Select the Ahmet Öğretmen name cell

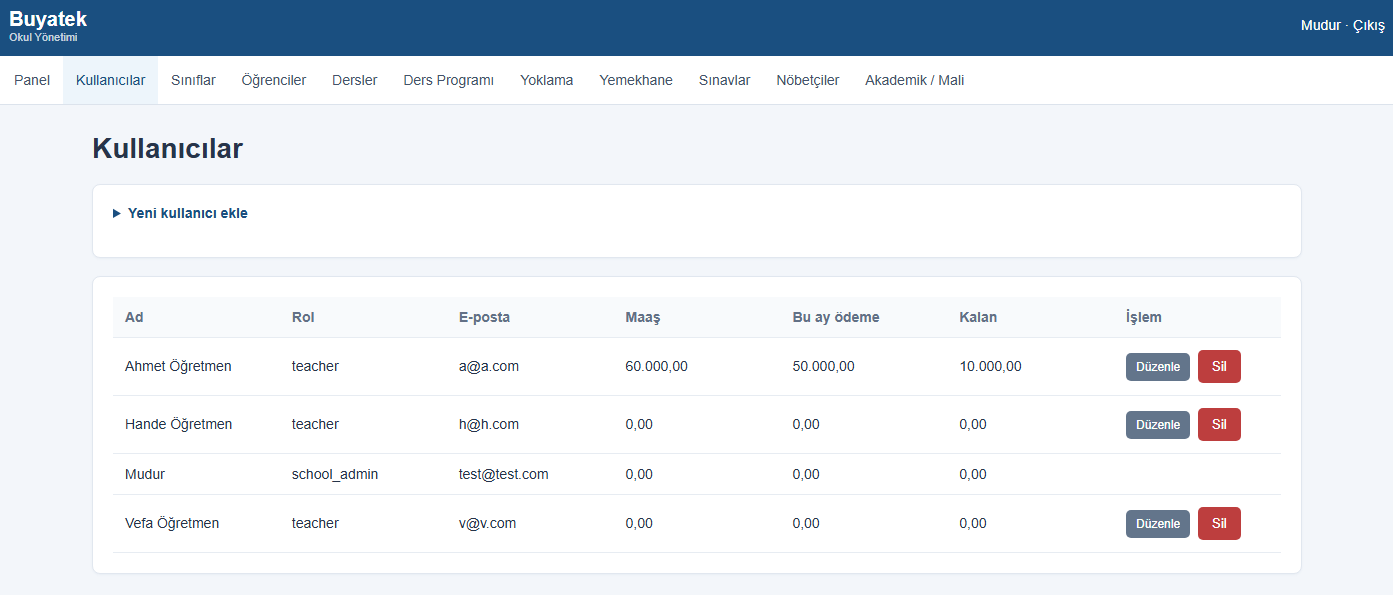tap(178, 366)
